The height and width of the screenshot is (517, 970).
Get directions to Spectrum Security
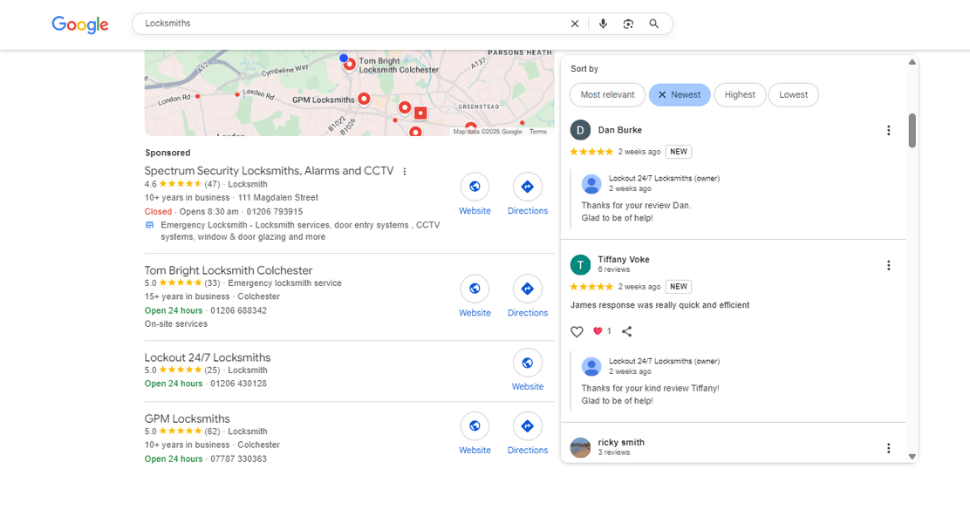[528, 187]
